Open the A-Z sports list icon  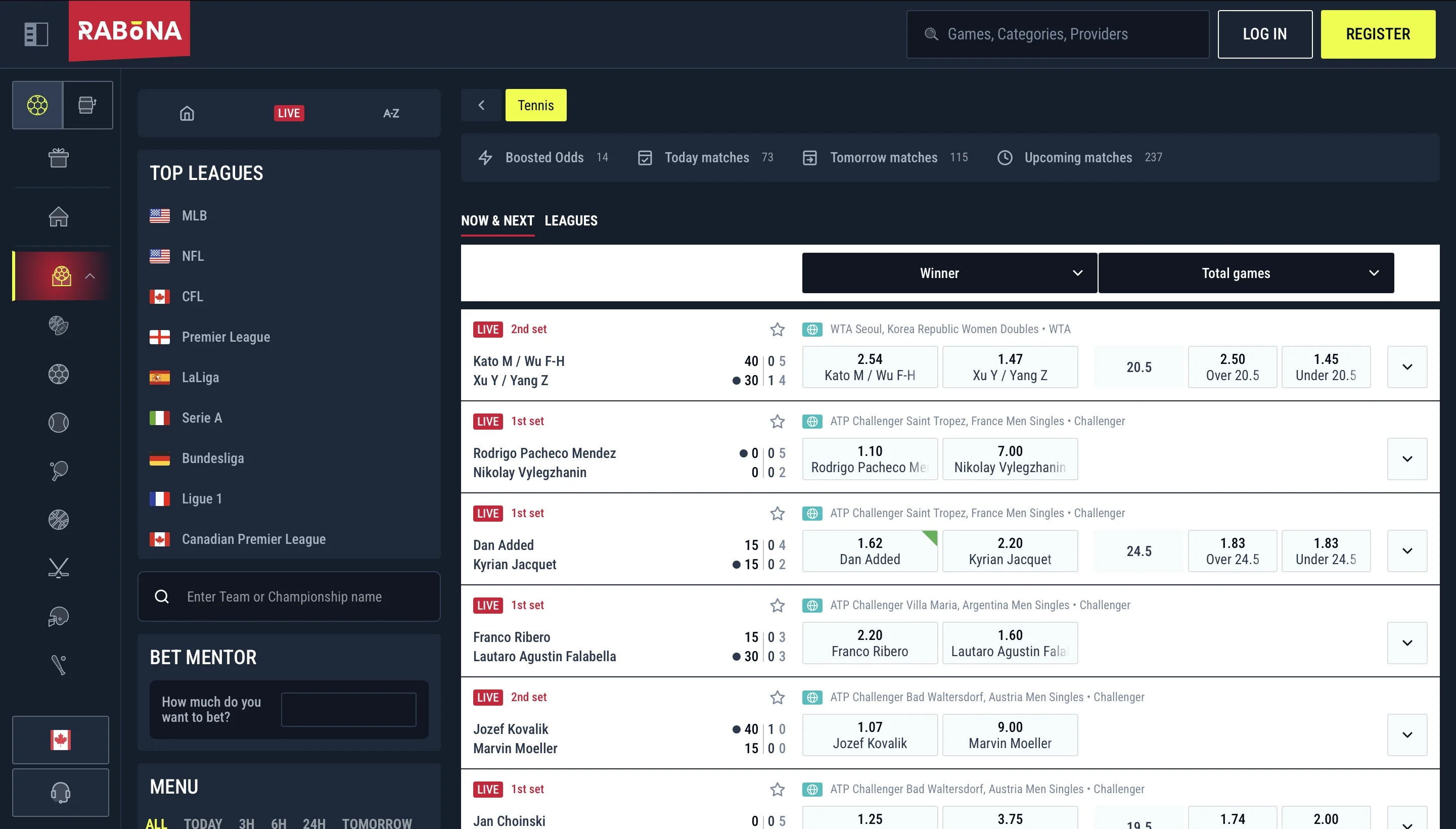pyautogui.click(x=391, y=113)
